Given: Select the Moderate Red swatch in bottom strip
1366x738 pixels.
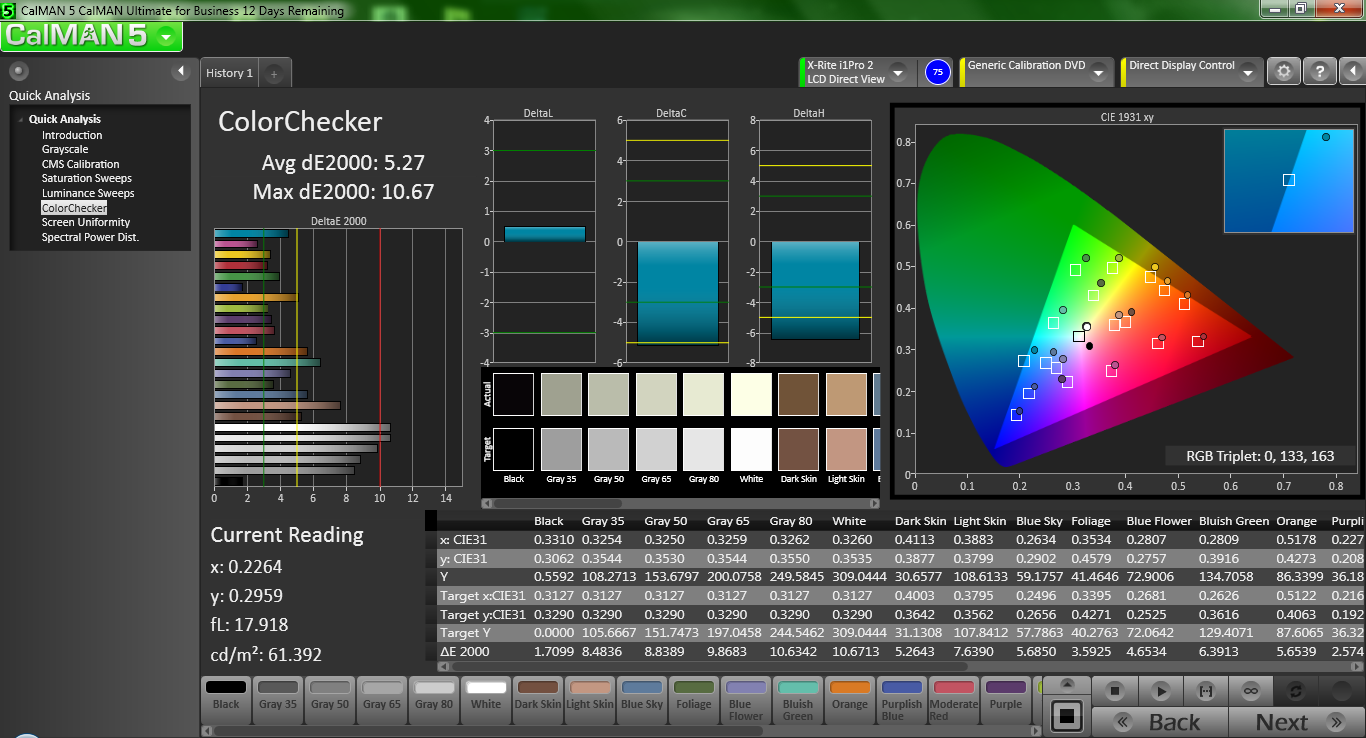Looking at the screenshot, I should (x=954, y=699).
